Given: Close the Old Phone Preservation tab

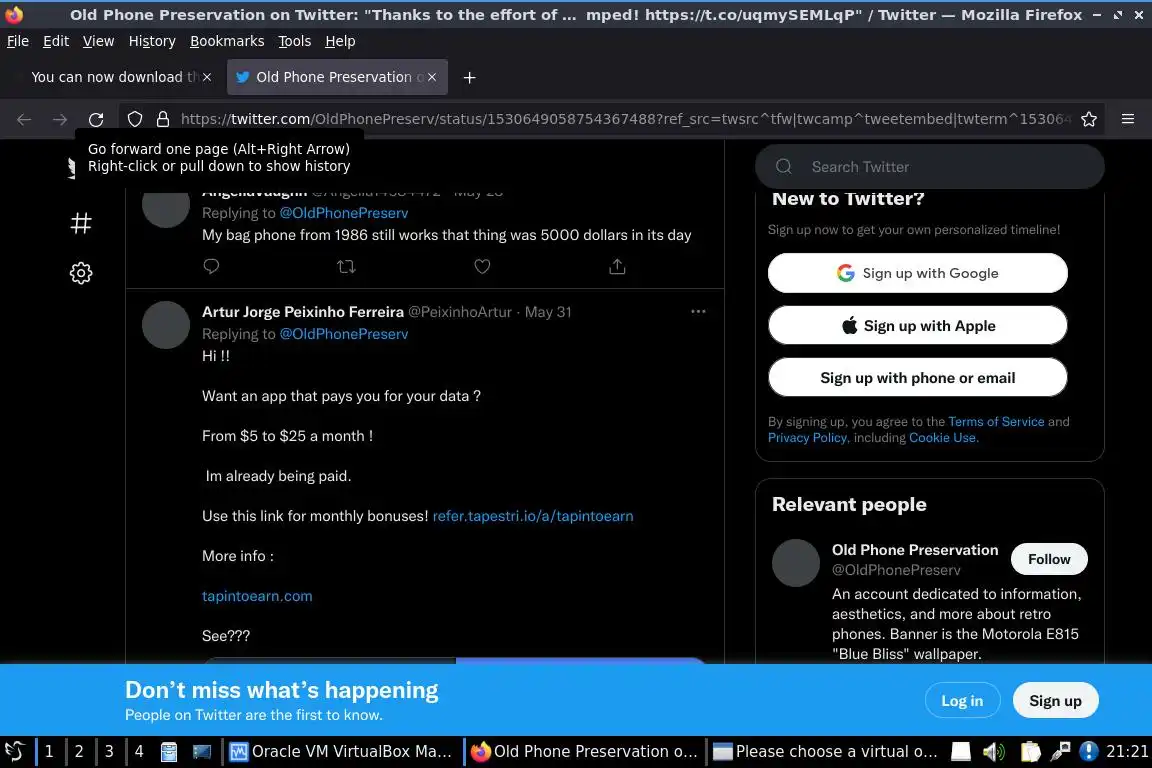Looking at the screenshot, I should click(432, 77).
